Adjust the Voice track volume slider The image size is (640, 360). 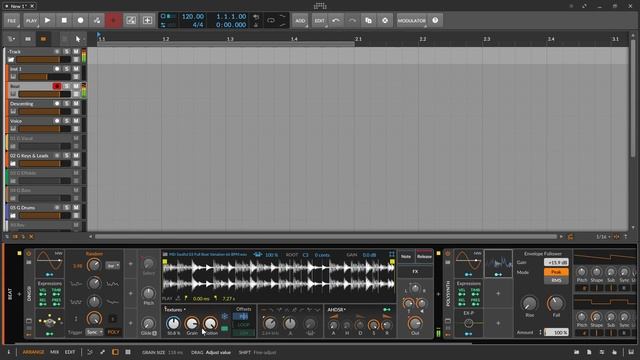(x=44, y=129)
